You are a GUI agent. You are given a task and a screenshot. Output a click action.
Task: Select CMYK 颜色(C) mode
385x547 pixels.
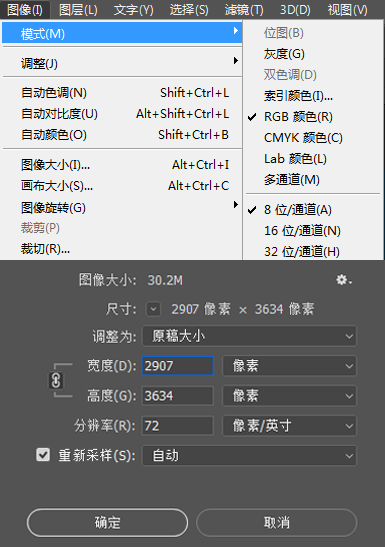pos(313,137)
